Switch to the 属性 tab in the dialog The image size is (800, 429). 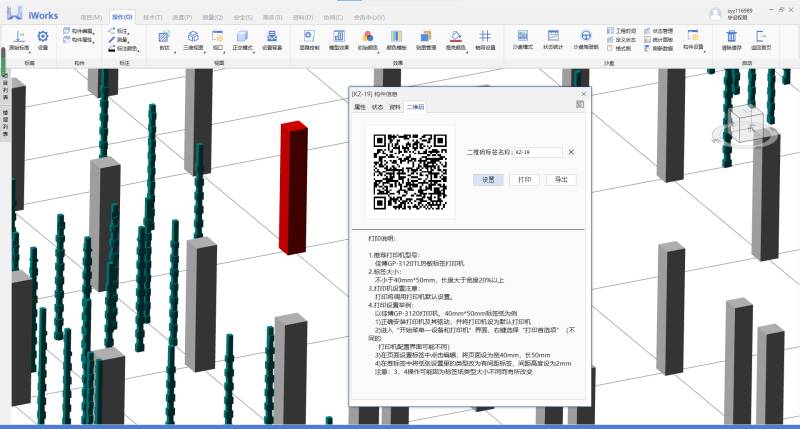click(x=360, y=107)
